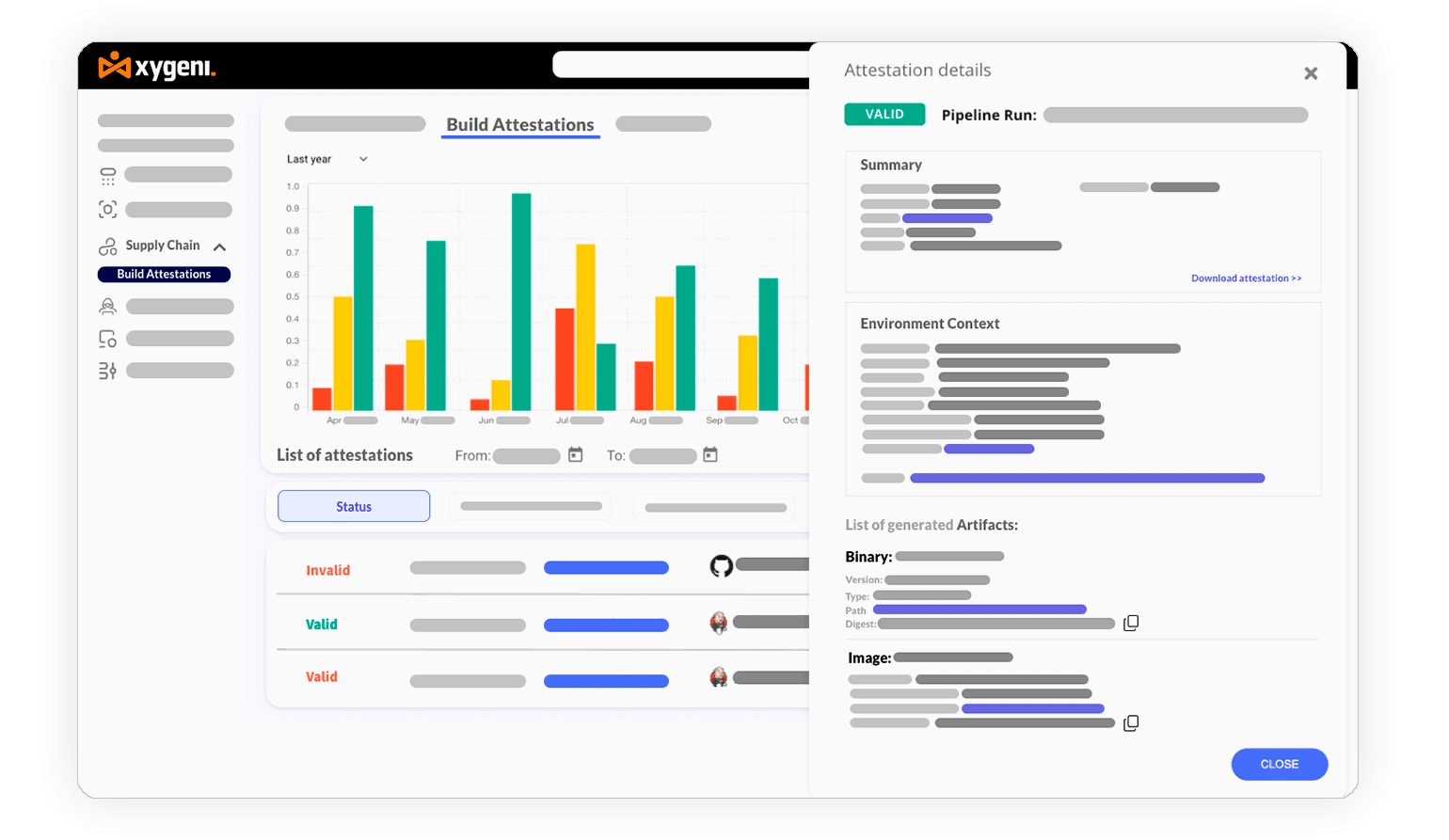
Task: Close the Attestation details panel with X
Action: coord(1311,73)
